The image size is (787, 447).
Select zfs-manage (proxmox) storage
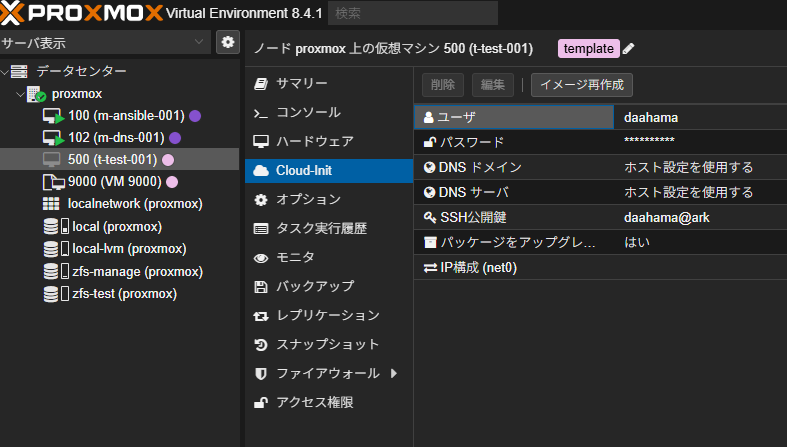click(138, 271)
